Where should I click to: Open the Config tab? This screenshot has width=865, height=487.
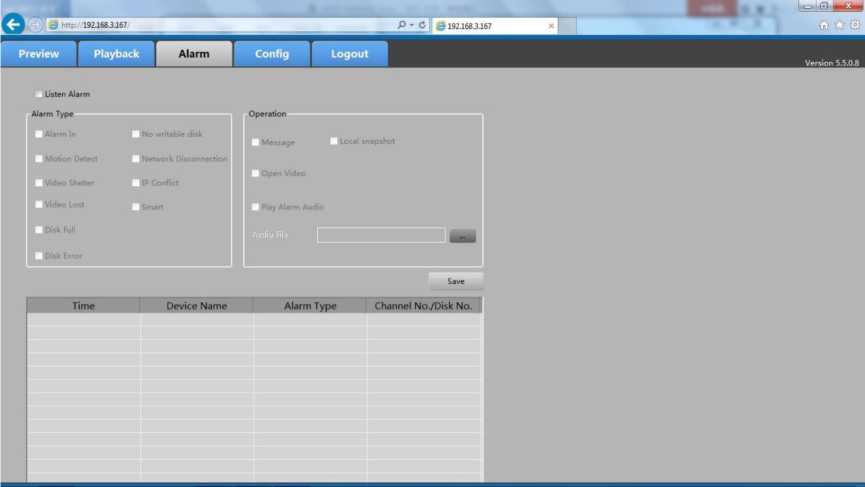[272, 54]
